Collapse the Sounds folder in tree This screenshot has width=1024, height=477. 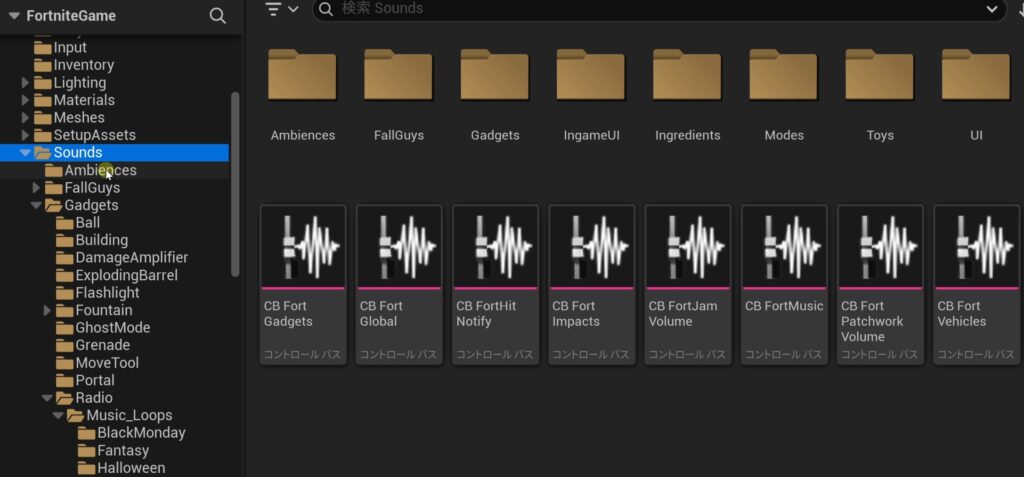[25, 153]
